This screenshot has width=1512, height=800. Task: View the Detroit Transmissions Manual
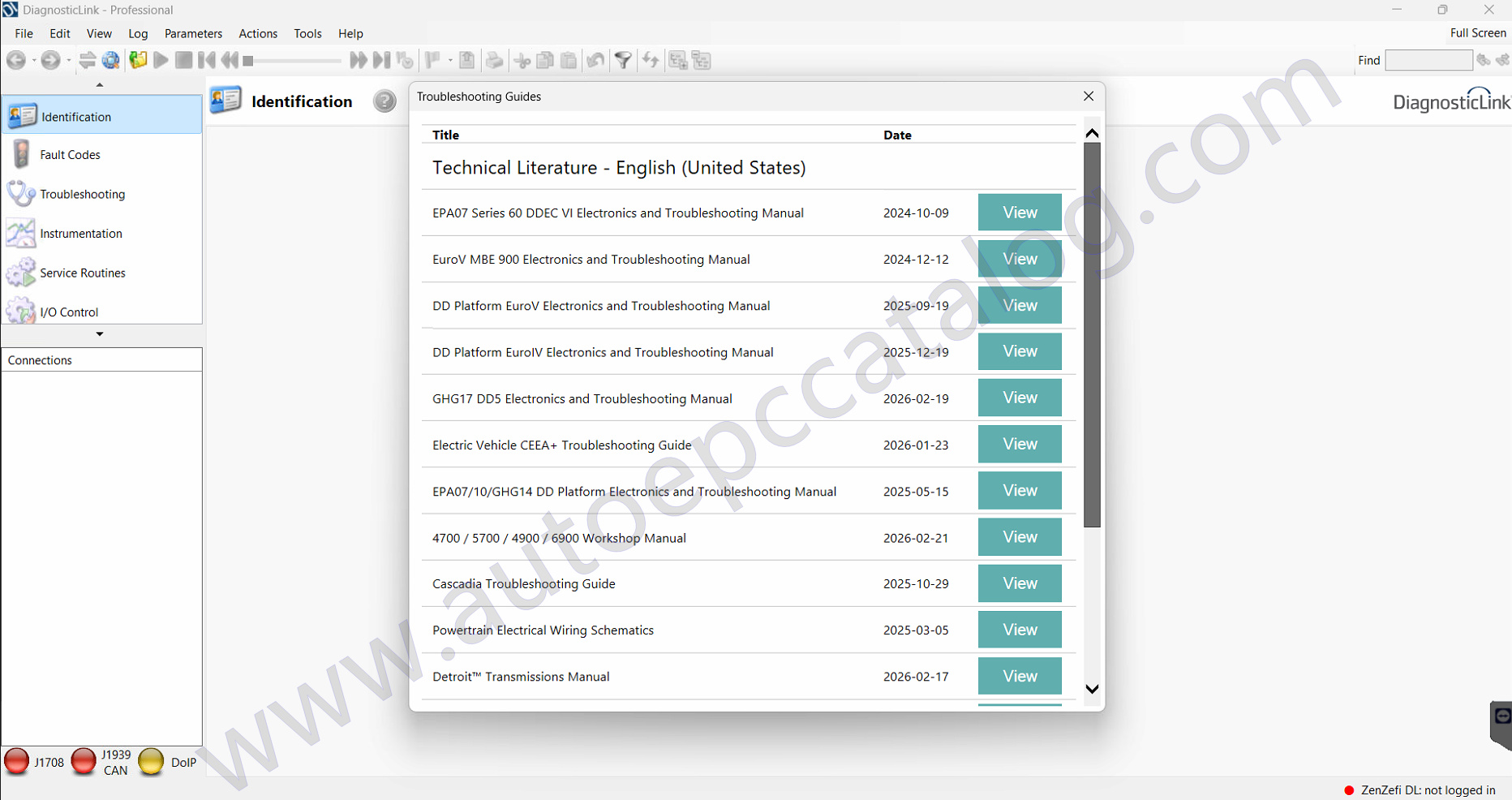coord(1019,677)
